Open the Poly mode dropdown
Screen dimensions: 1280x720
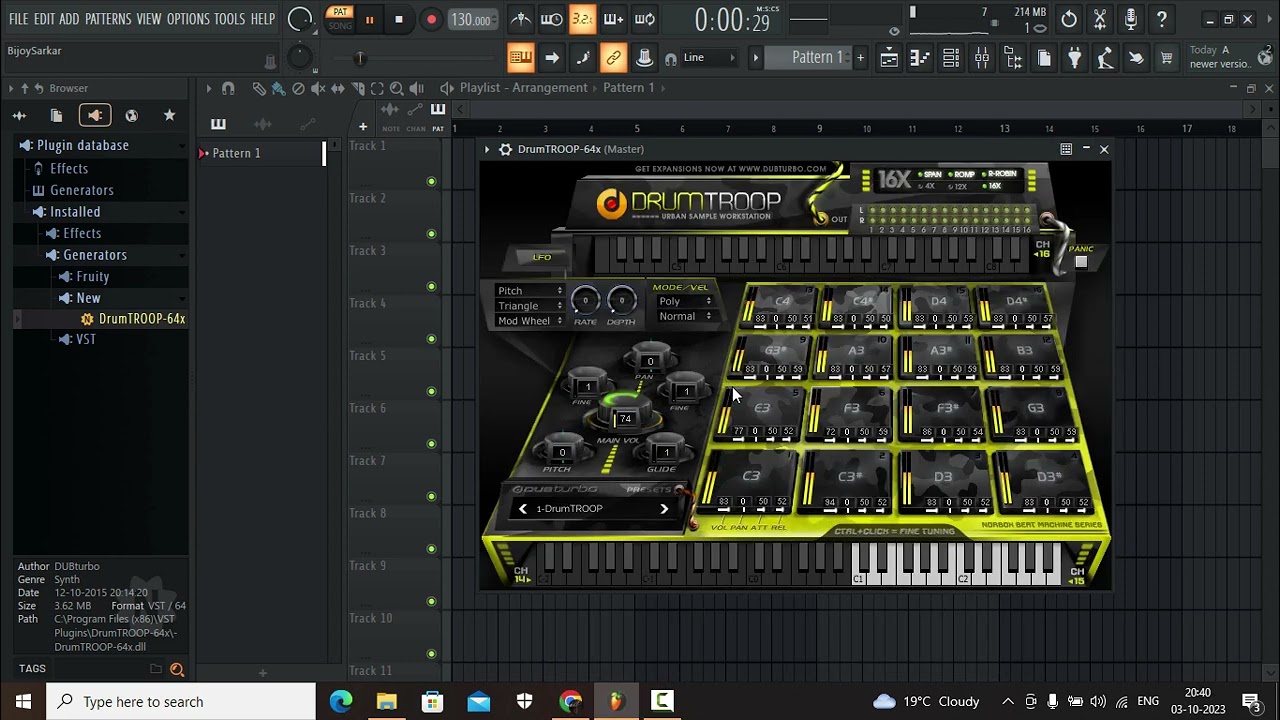[684, 301]
